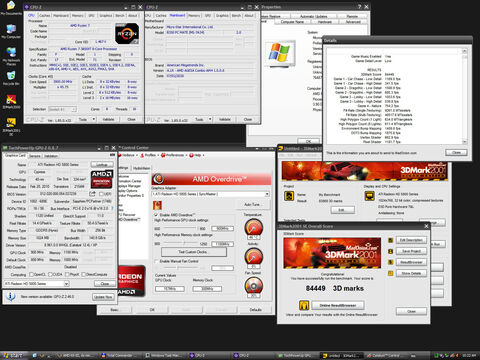Click the AMD Radeon logo in GPU-Z
This screenshot has width=480, height=360.
(102, 179)
